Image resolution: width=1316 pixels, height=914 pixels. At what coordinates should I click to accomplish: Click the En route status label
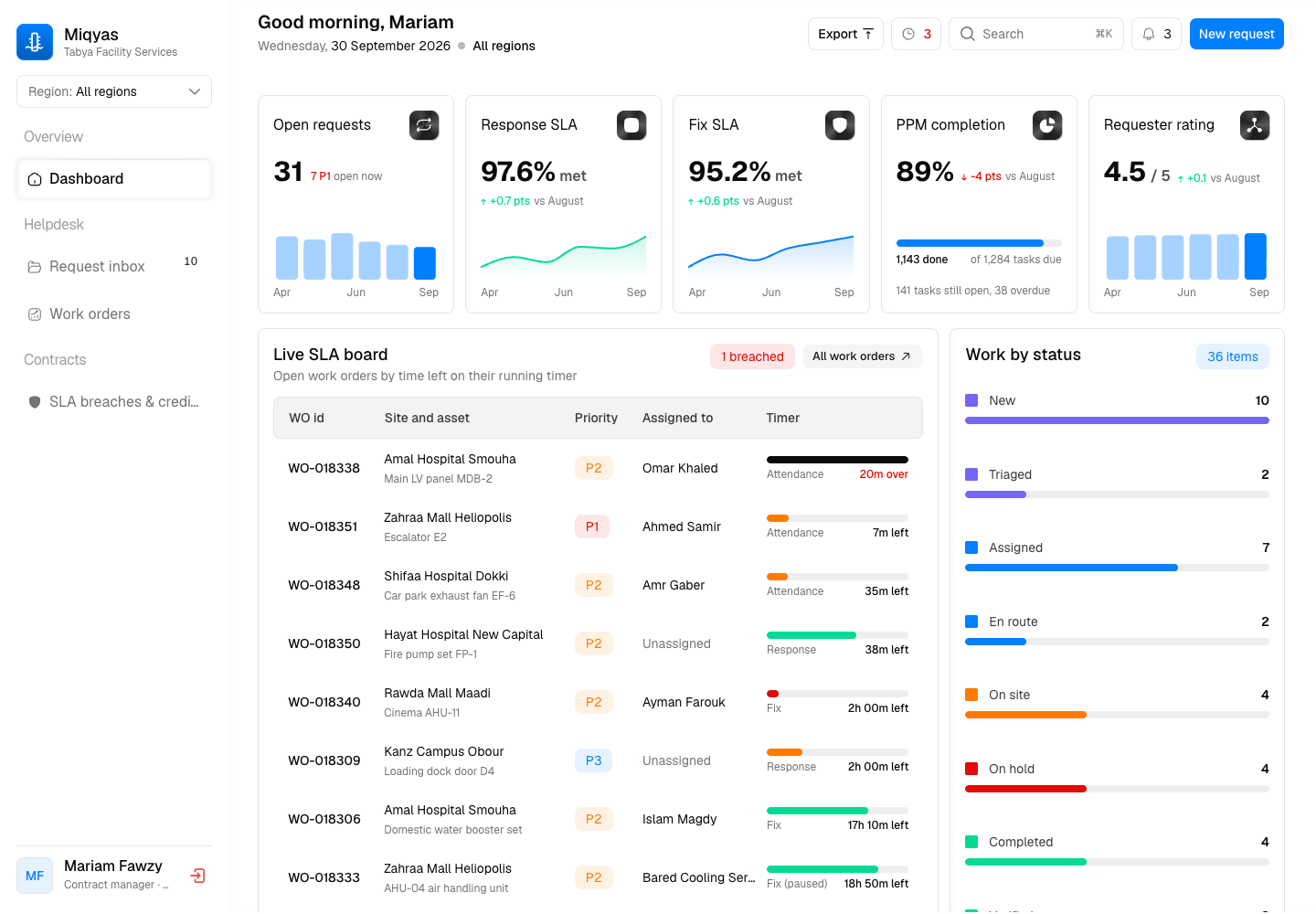pos(1014,622)
